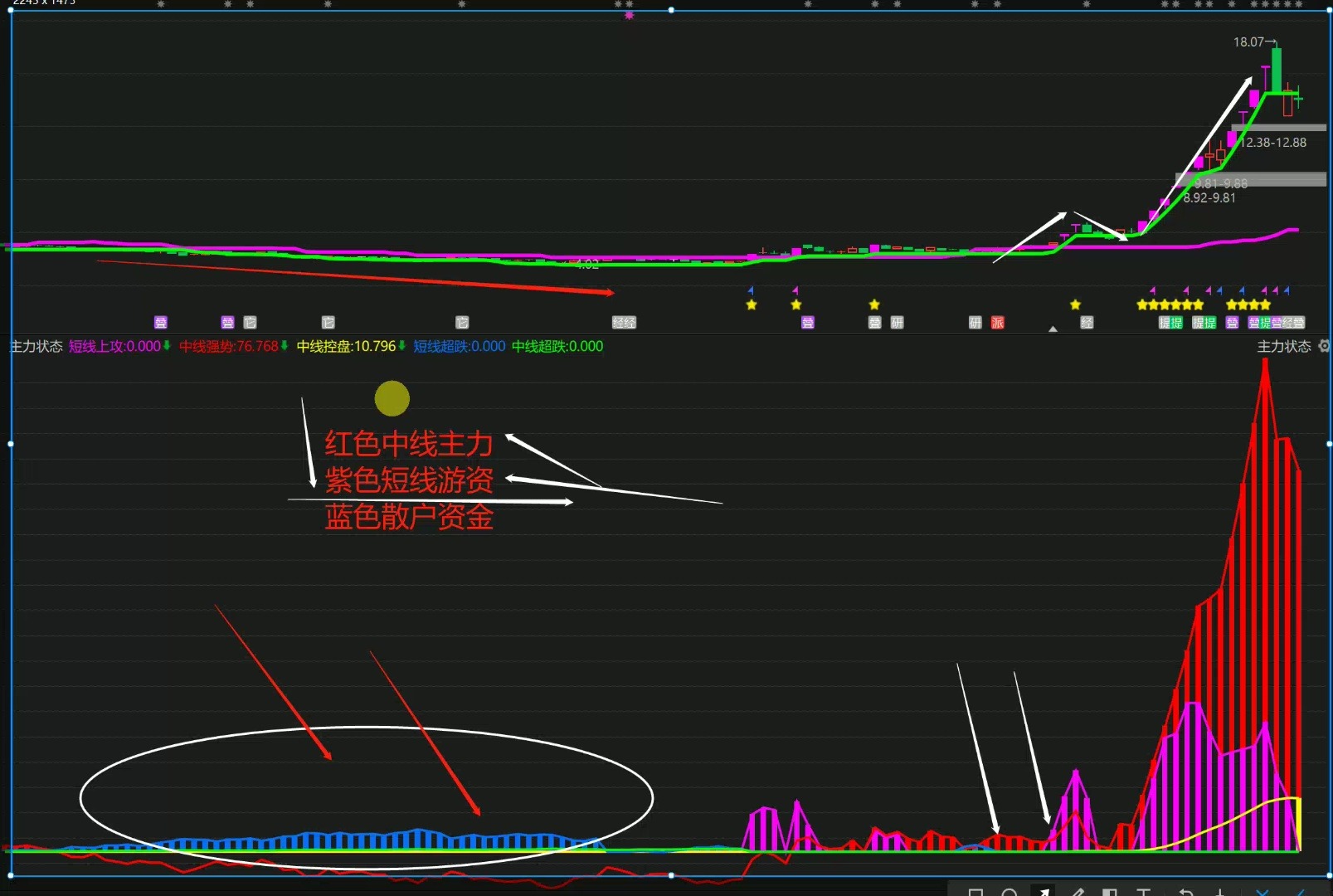Click the 9.81-9.88 gap range label
Viewport: 1333px width, 896px height.
[1221, 183]
